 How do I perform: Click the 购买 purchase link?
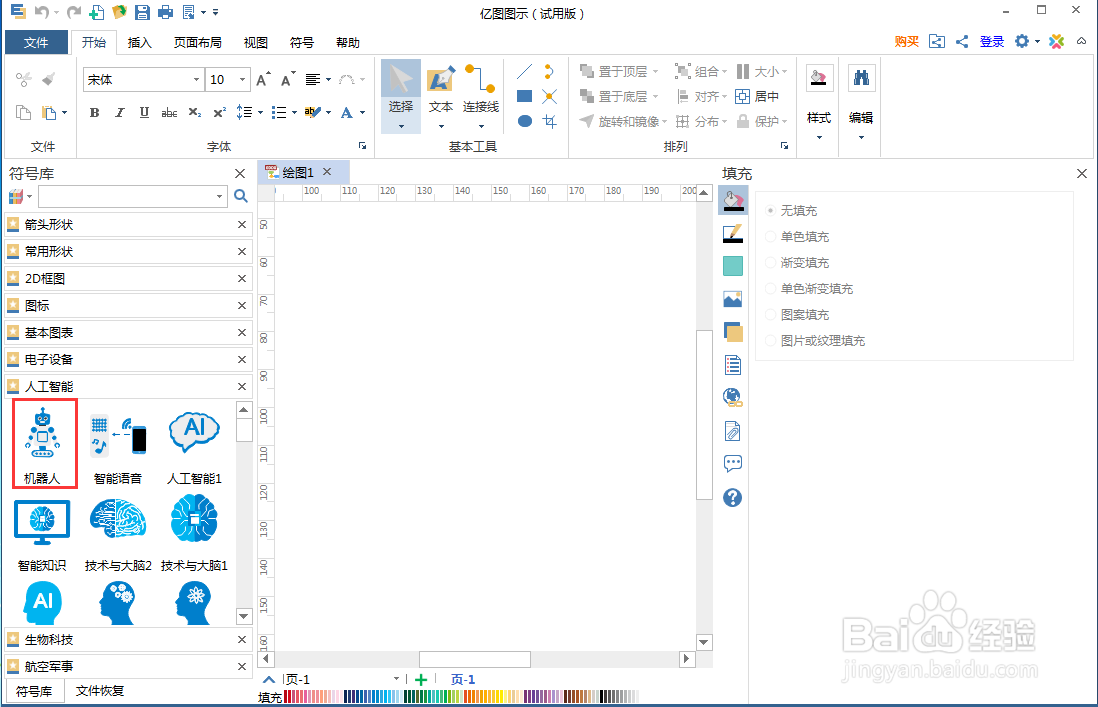(x=906, y=41)
